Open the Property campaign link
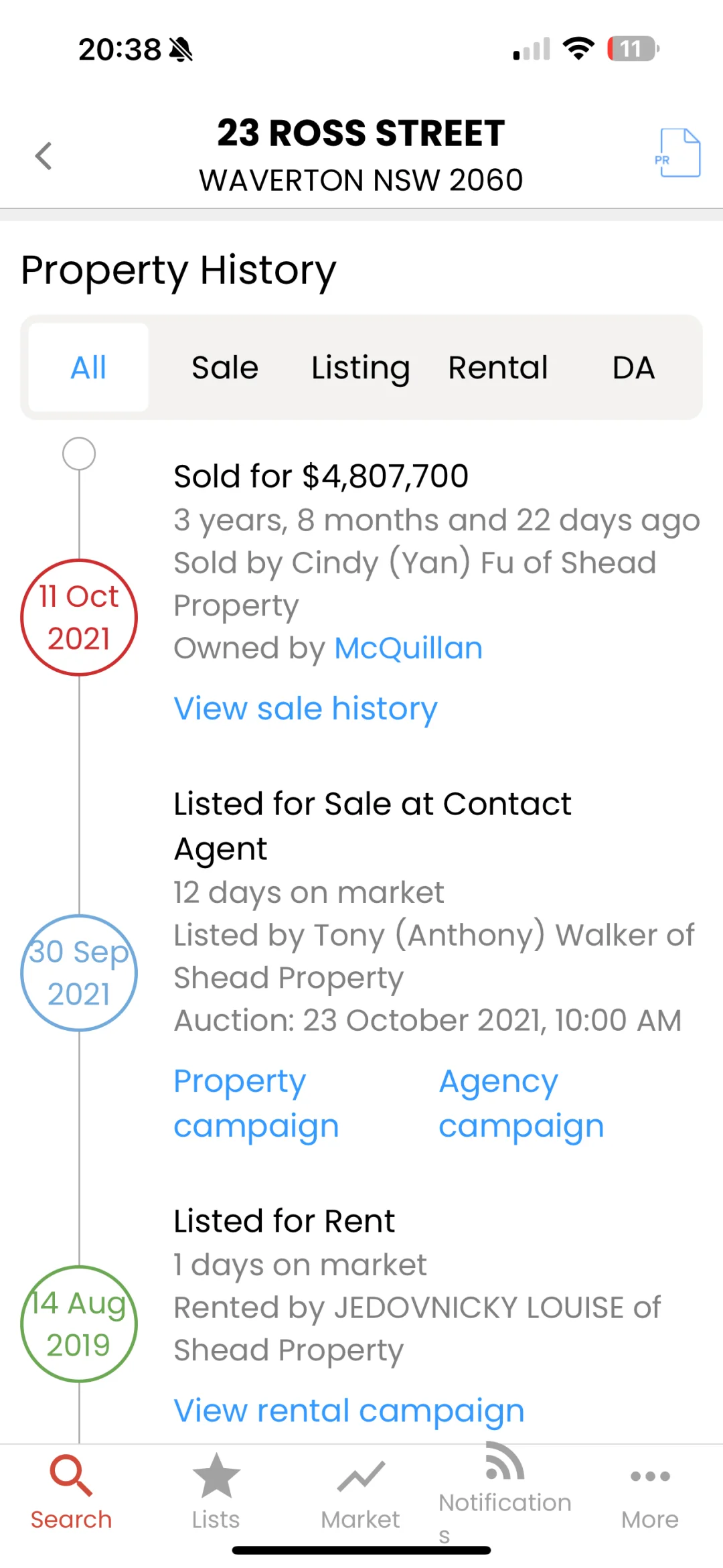The image size is (723, 1568). [256, 1103]
